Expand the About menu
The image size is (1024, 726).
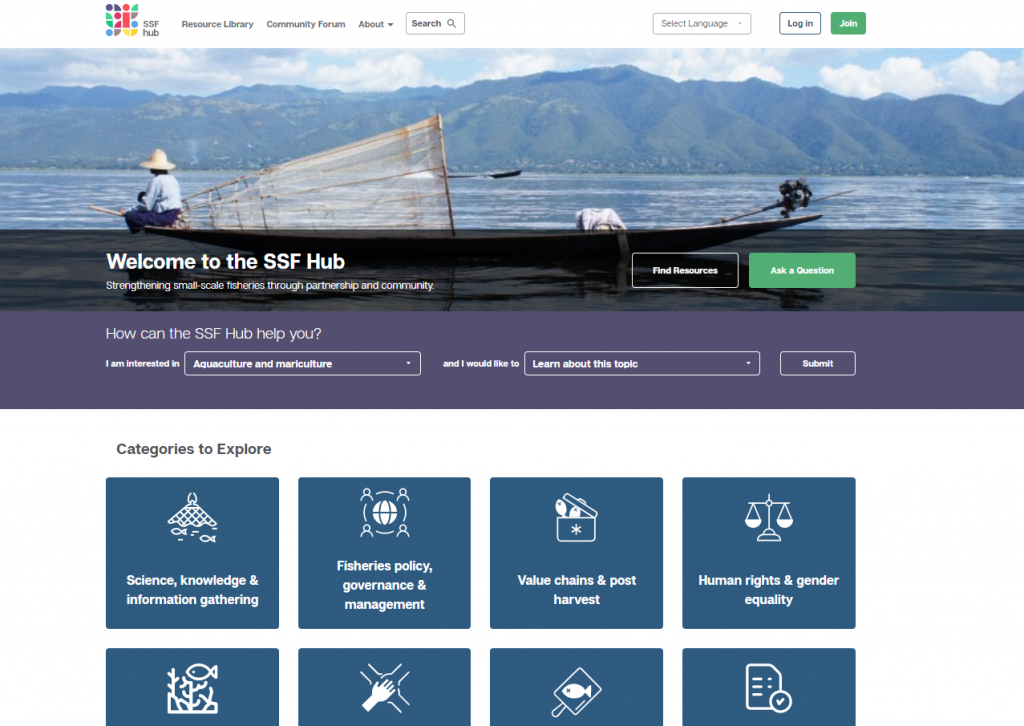click(x=376, y=24)
